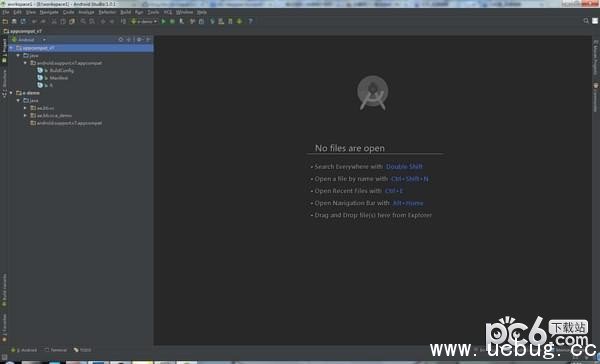Image resolution: width=600 pixels, height=364 pixels.
Task: Open the Navigate menu
Action: click(x=49, y=12)
